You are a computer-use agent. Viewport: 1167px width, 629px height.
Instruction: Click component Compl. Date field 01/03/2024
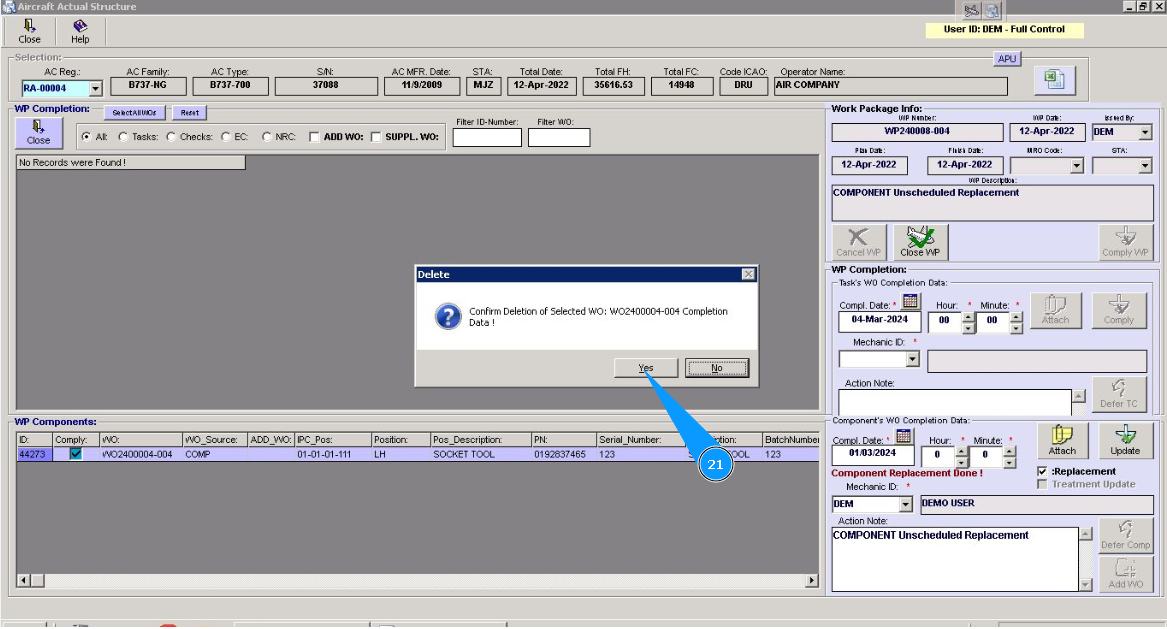click(872, 453)
